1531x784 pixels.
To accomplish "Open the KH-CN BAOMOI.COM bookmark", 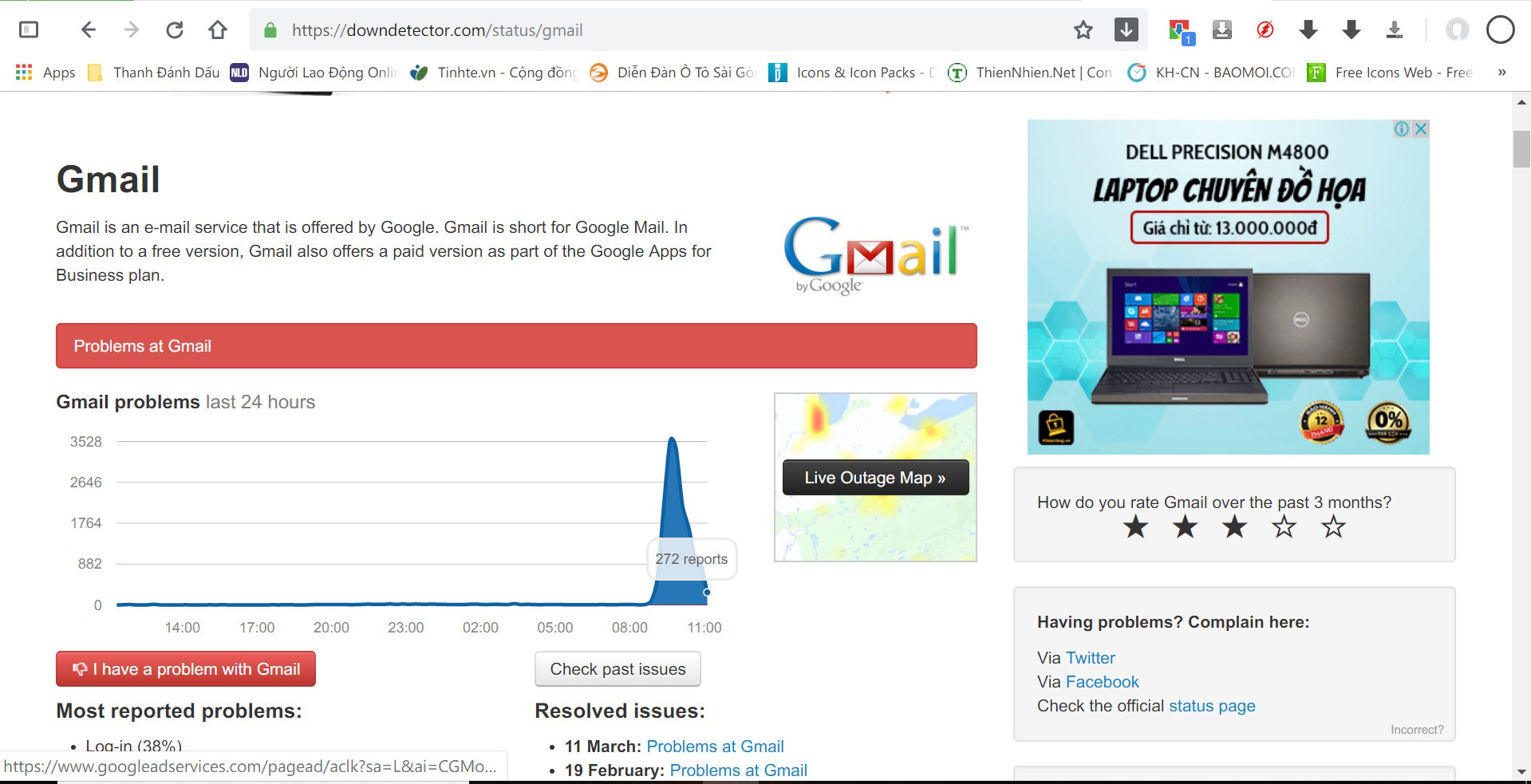I will [1210, 73].
